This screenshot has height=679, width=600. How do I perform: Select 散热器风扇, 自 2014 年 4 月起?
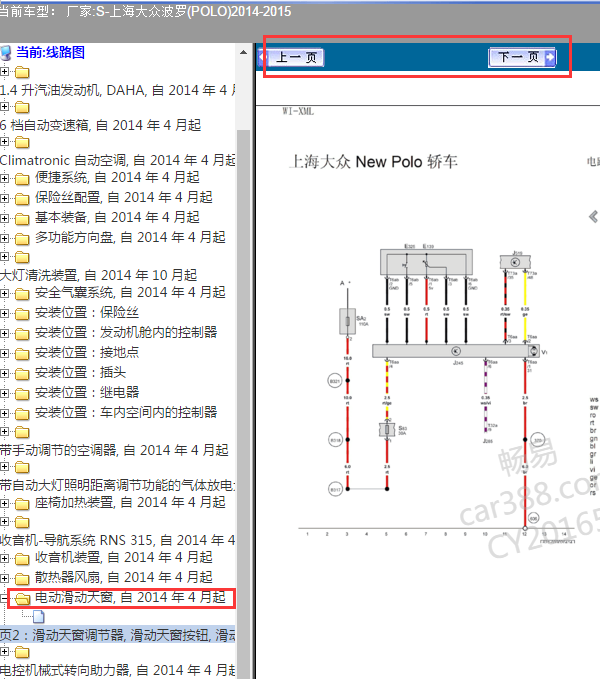pos(124,577)
